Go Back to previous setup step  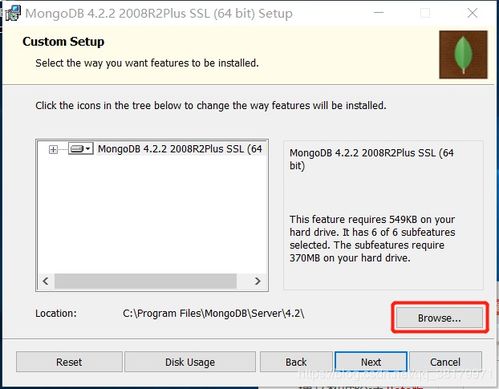296,362
